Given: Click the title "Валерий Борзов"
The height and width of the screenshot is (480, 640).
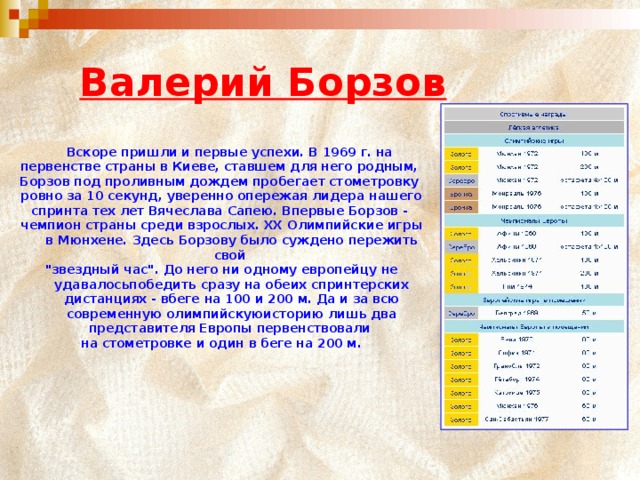Looking at the screenshot, I should (x=263, y=83).
